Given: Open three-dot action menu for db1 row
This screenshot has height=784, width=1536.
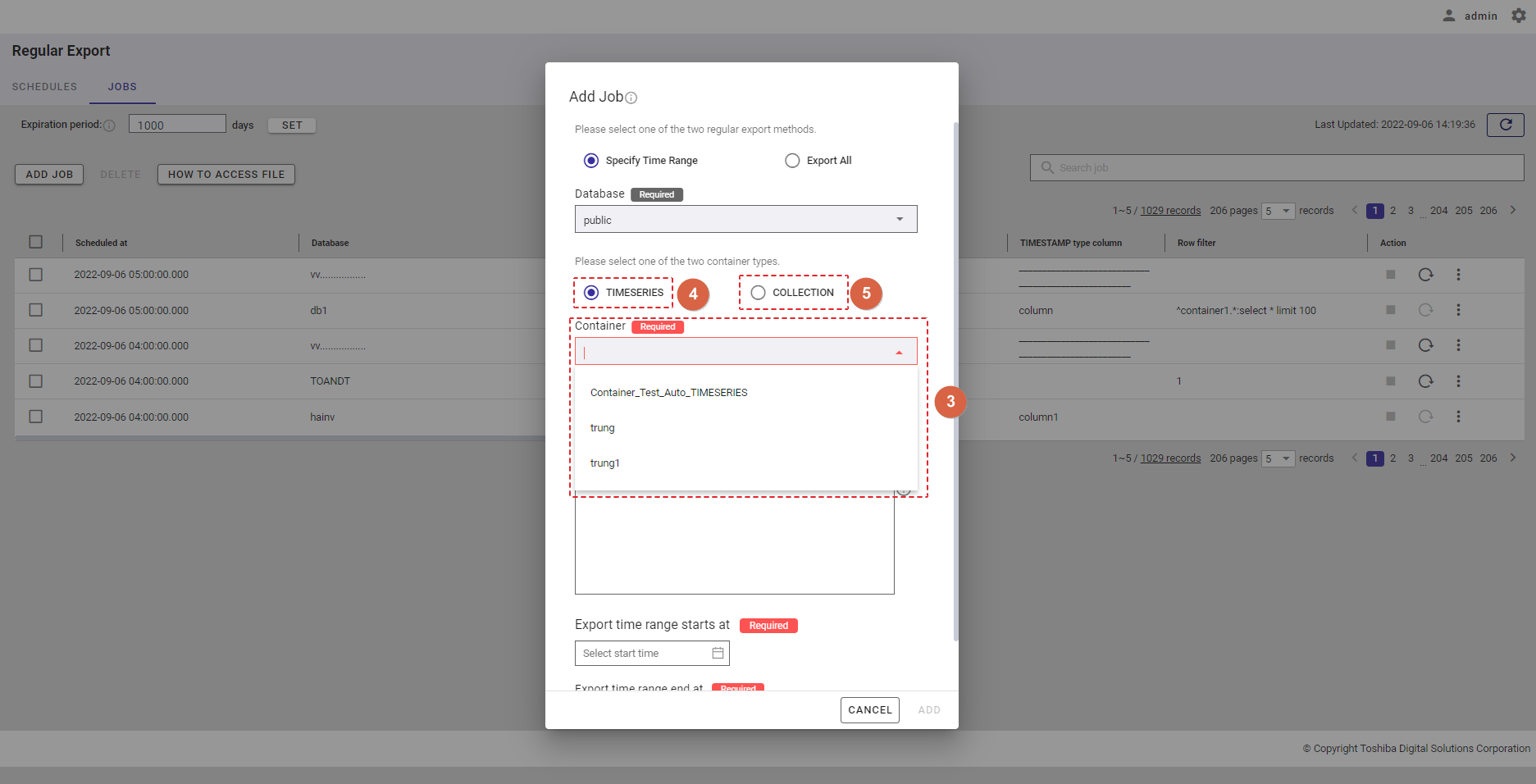Looking at the screenshot, I should 1458,310.
